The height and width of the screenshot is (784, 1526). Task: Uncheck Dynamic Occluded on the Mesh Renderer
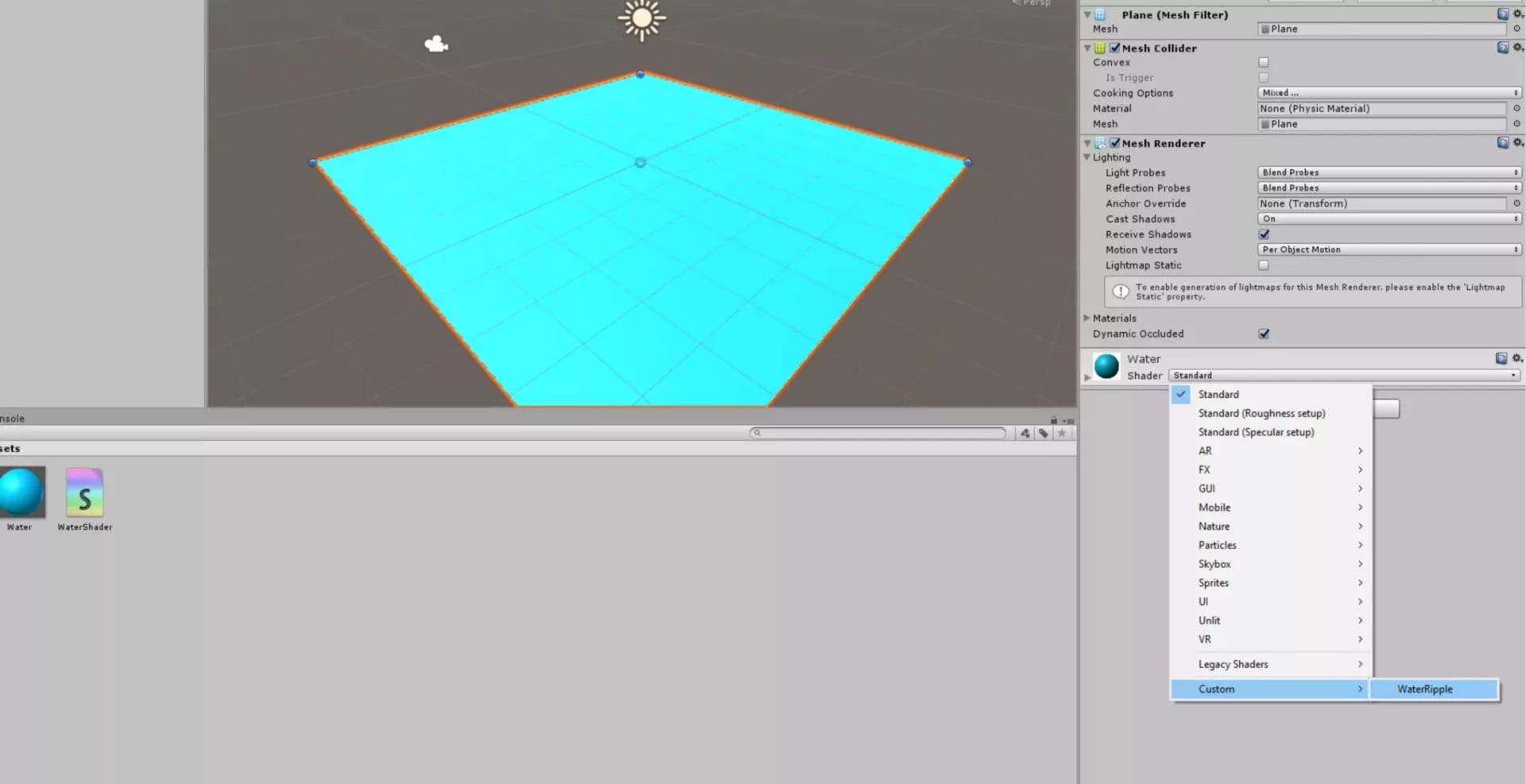tap(1264, 334)
